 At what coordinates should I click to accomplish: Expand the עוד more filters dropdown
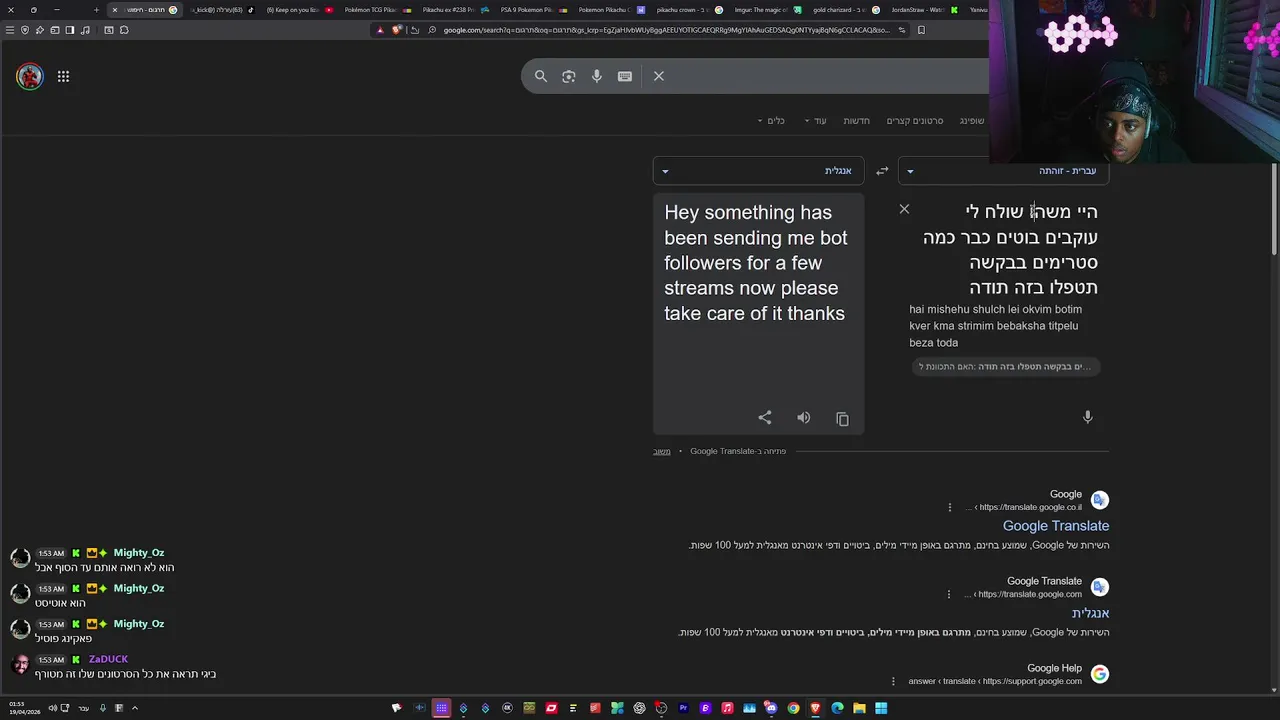pos(815,121)
